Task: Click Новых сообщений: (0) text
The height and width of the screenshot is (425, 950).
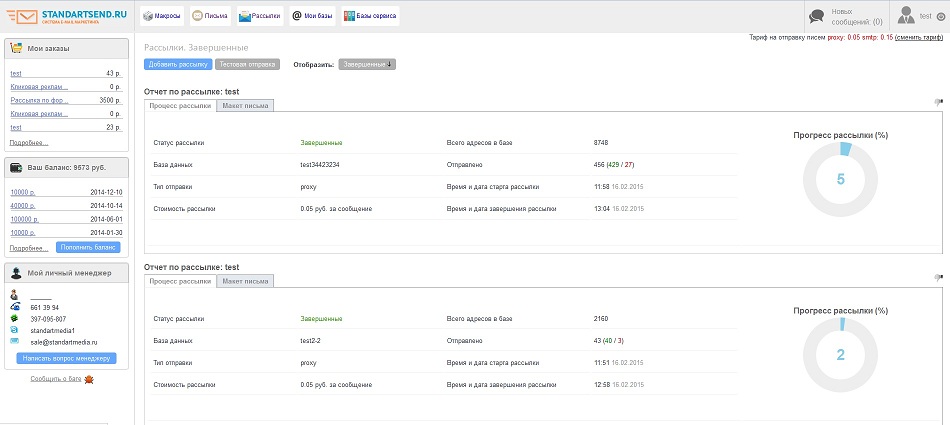Action: pyautogui.click(x=857, y=16)
